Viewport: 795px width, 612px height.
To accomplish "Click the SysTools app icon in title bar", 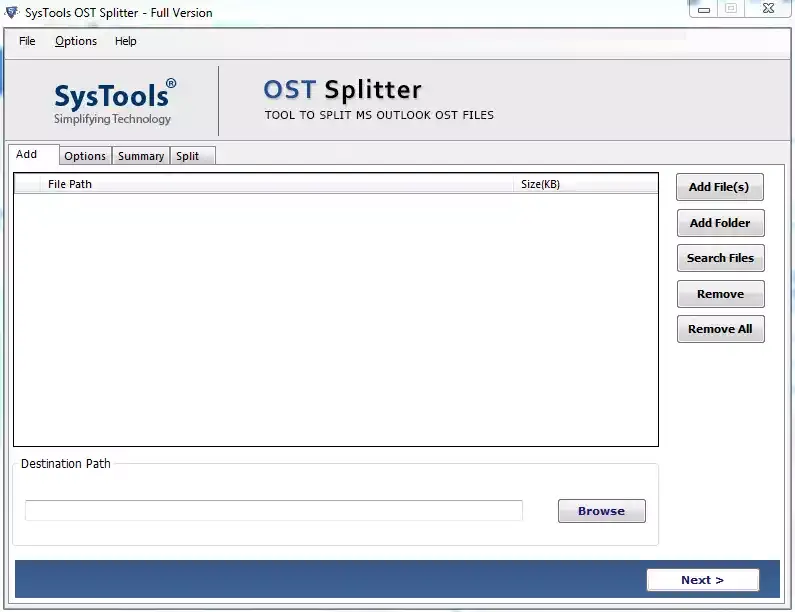I will click(x=11, y=12).
